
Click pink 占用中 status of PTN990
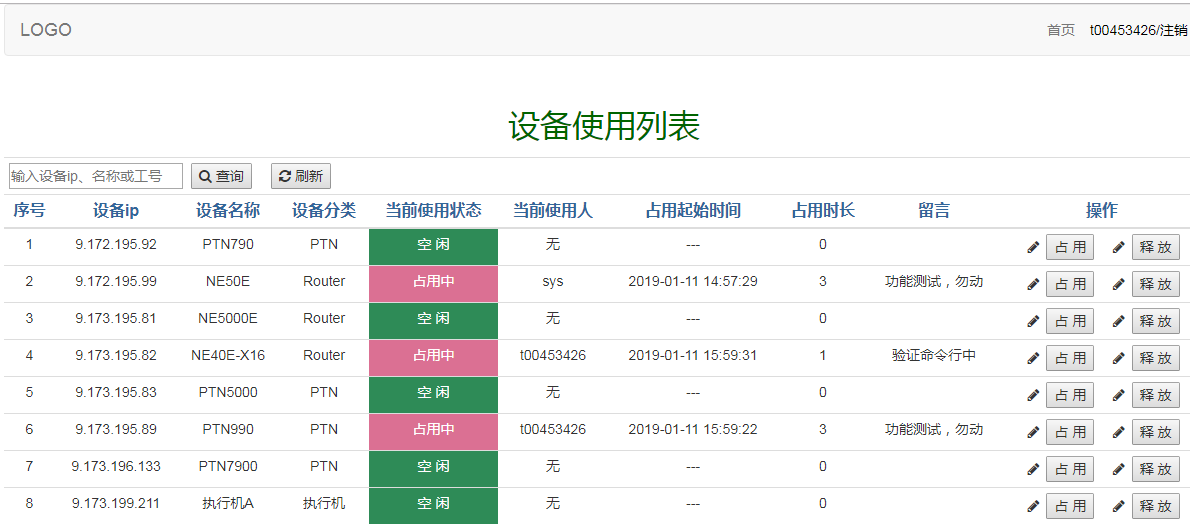[433, 432]
